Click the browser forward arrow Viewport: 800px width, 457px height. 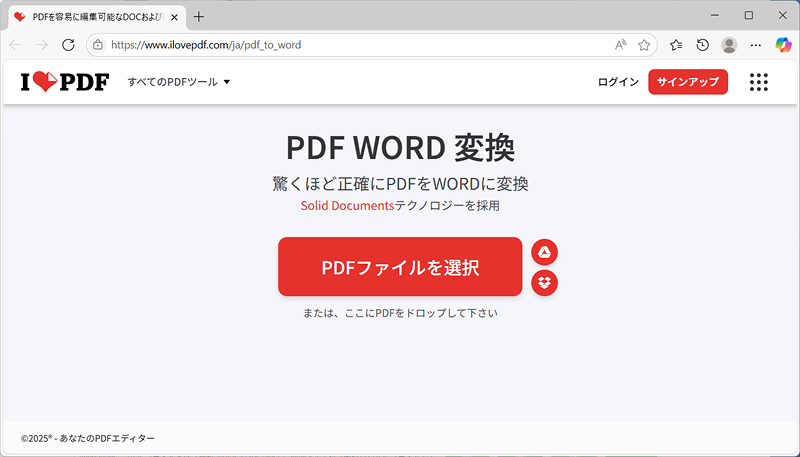tap(42, 45)
